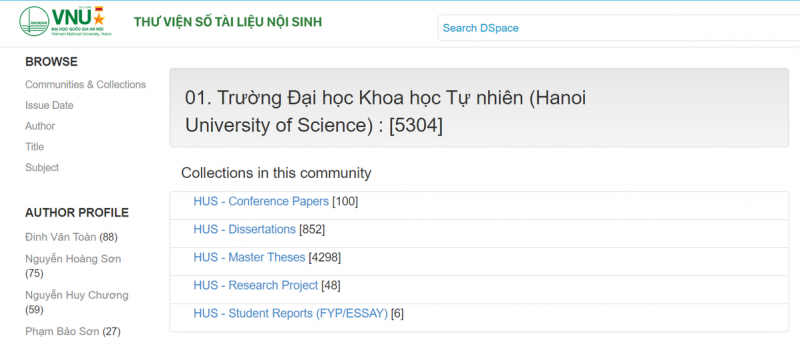Click the Trường Đại học Khoa học Tự nhiên heading
Screen dimensions: 800x361
pyautogui.click(x=385, y=111)
